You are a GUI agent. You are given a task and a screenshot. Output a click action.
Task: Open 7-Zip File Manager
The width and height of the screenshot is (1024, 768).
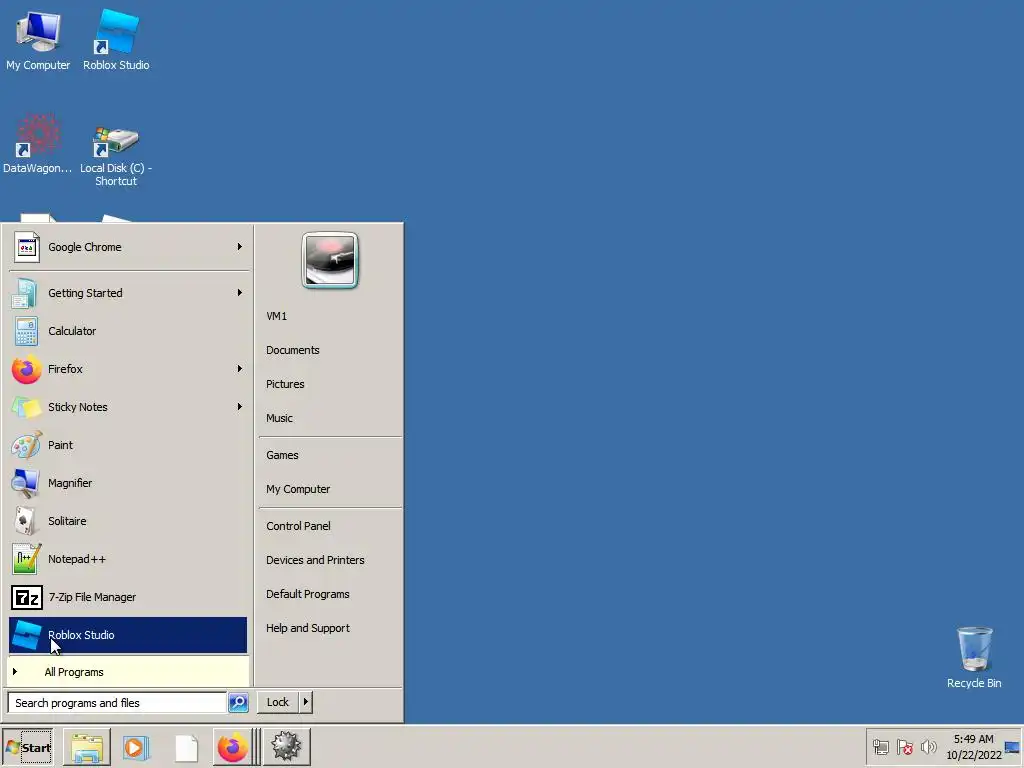128,597
